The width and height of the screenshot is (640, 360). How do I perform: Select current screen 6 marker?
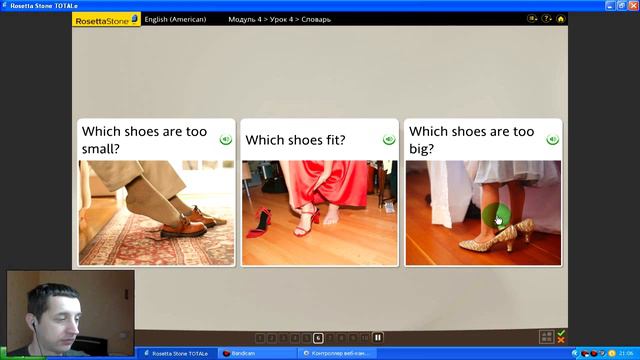click(318, 338)
